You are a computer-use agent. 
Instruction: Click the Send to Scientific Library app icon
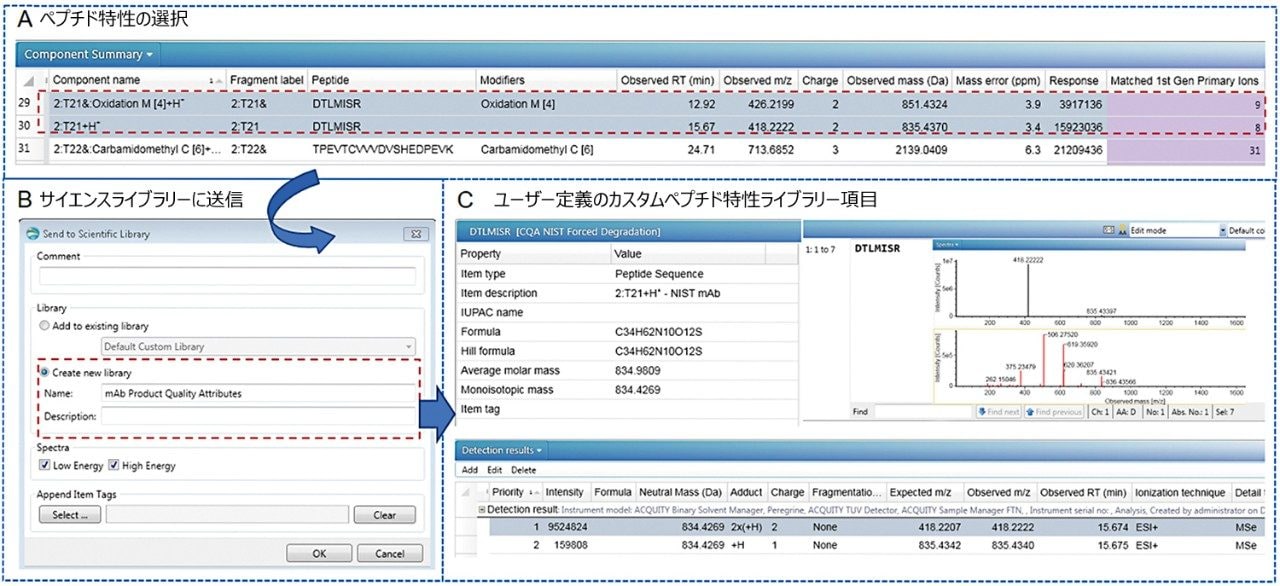(33, 233)
